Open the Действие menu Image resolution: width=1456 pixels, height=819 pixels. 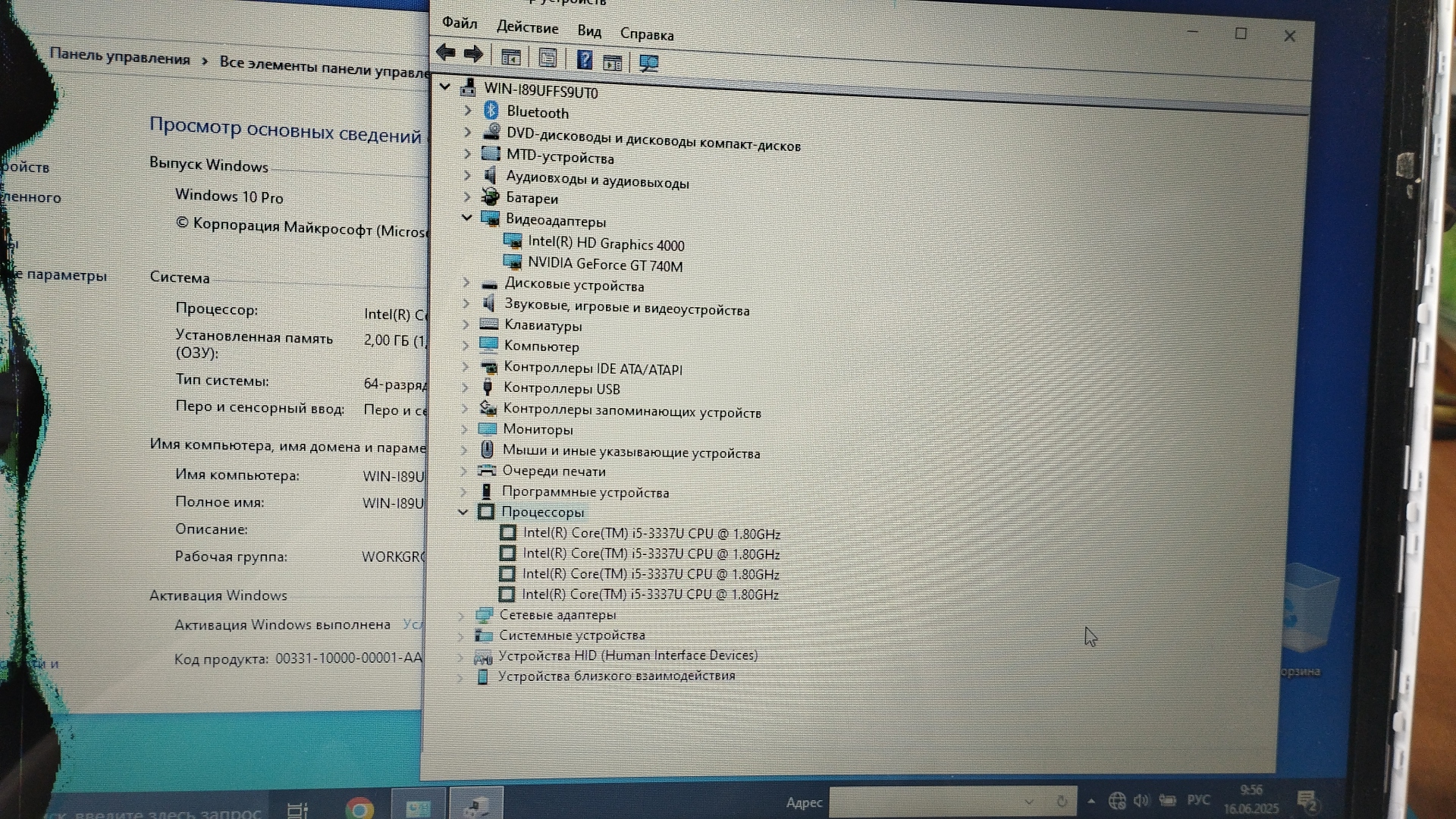[x=527, y=27]
